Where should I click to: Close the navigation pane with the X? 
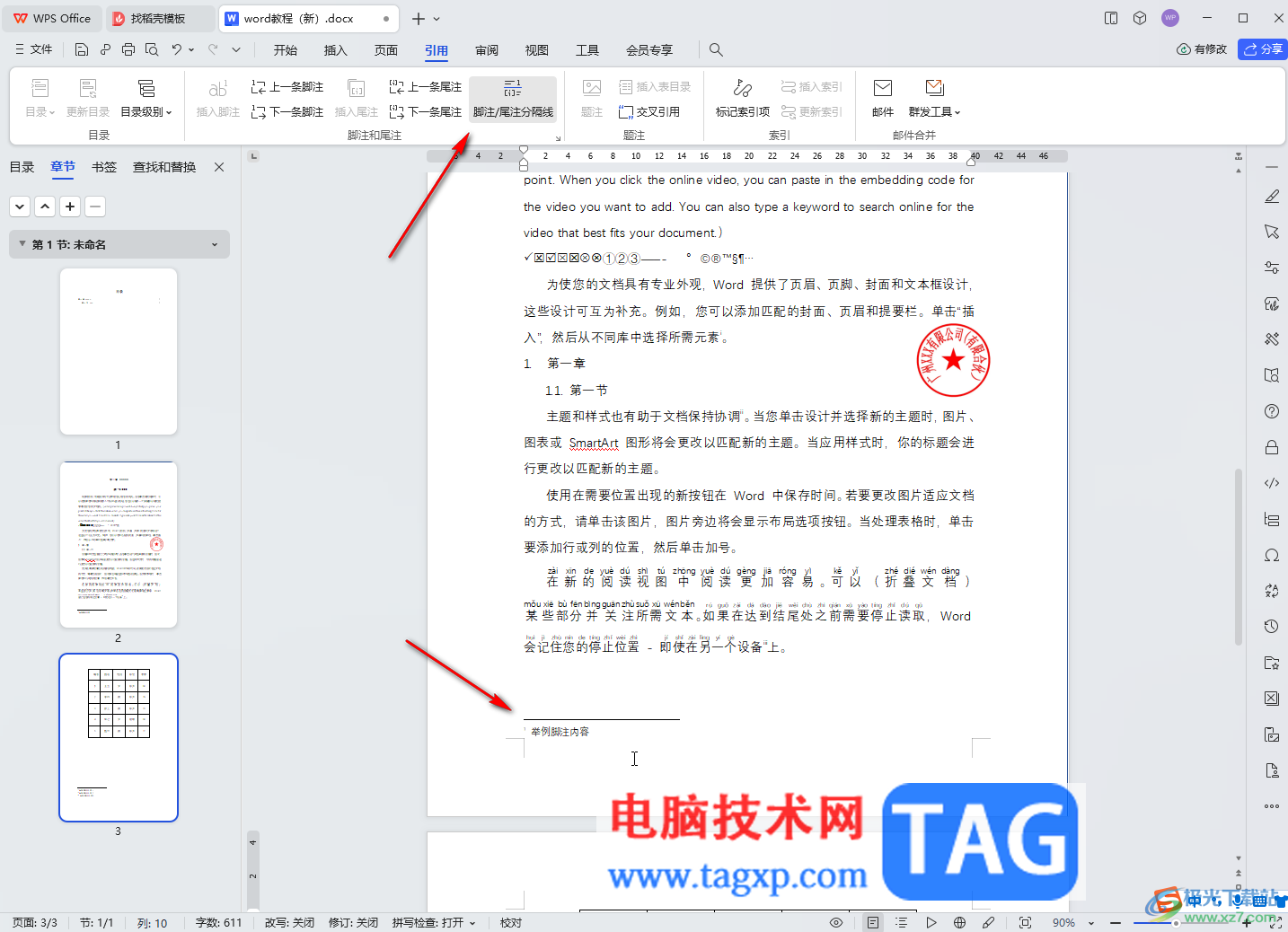click(219, 167)
